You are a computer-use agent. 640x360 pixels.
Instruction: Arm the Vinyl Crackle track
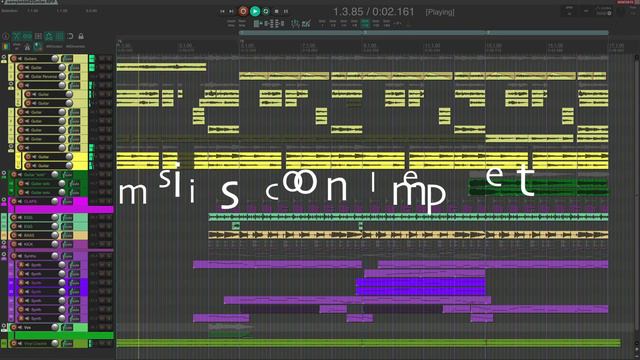tap(14, 344)
